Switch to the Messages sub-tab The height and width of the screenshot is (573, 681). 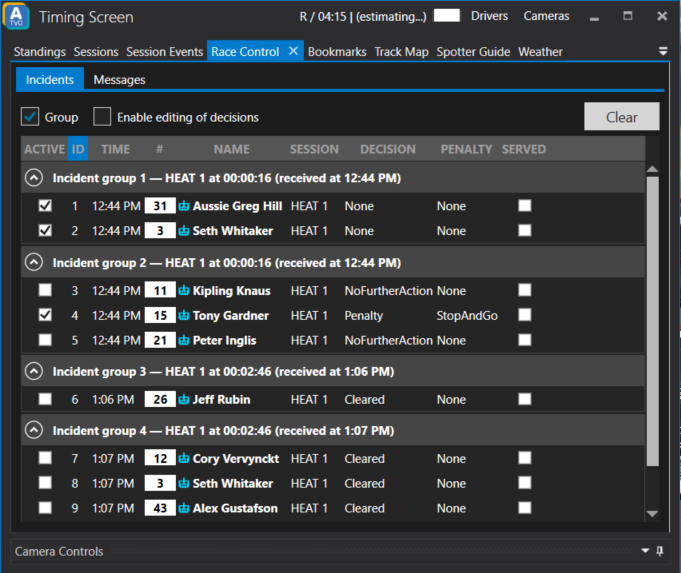[x=119, y=80]
